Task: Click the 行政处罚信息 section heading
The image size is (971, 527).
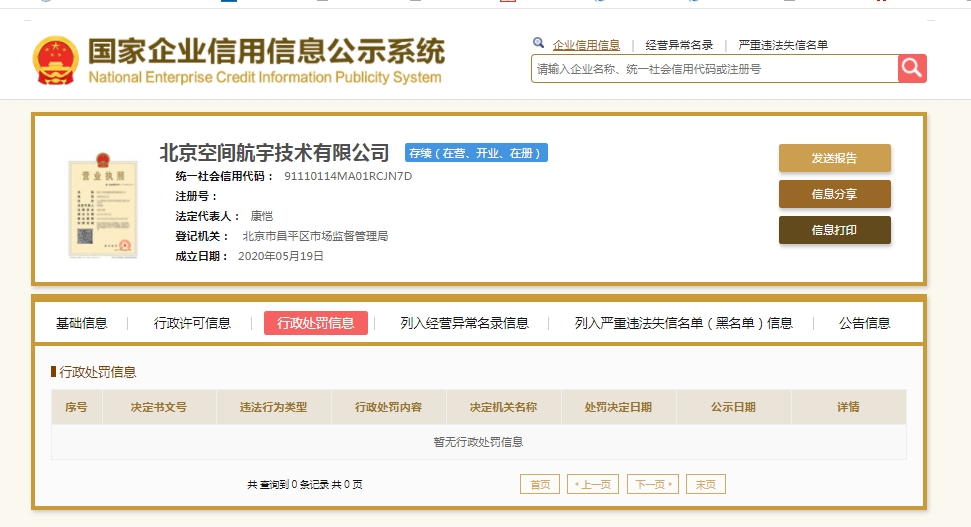Action: tap(97, 372)
